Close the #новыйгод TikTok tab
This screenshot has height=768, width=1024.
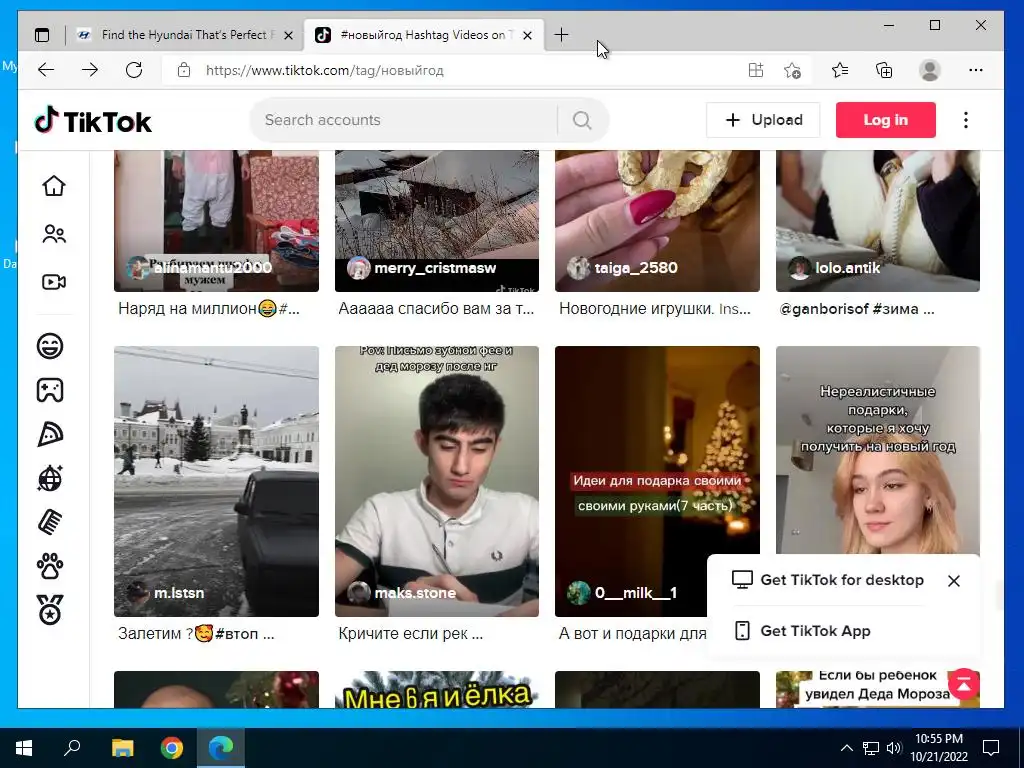528,36
